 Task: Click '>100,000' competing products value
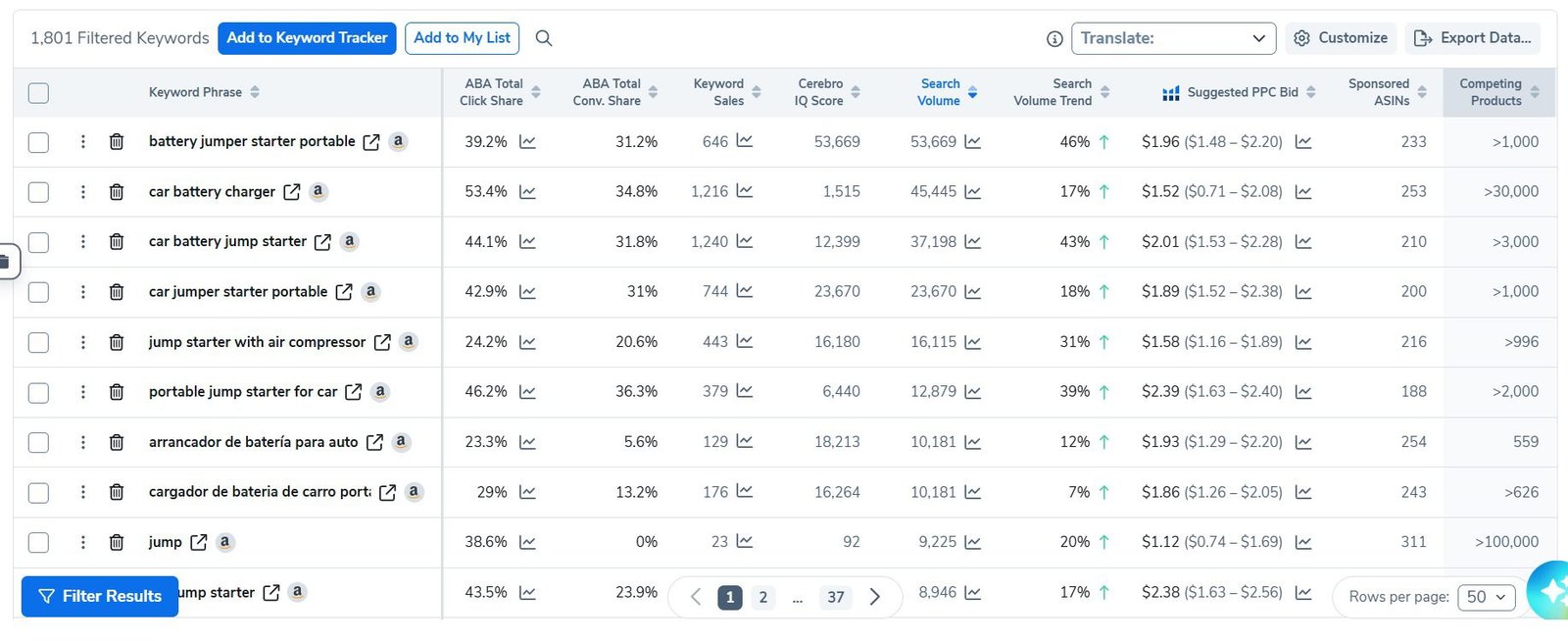pyautogui.click(x=1506, y=542)
